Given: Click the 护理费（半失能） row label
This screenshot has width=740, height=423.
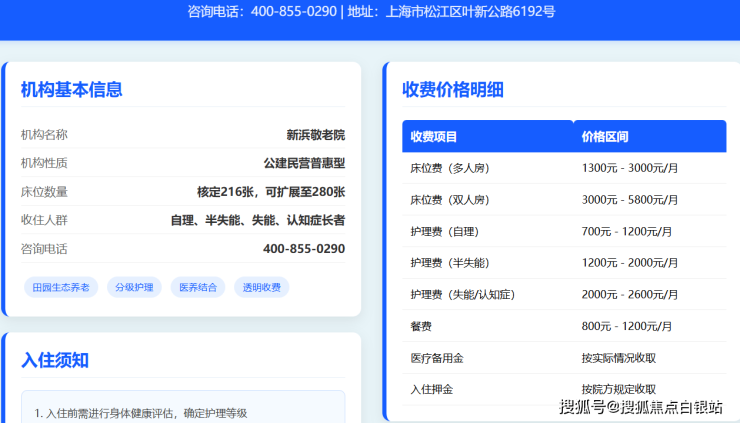Looking at the screenshot, I should [450, 263].
